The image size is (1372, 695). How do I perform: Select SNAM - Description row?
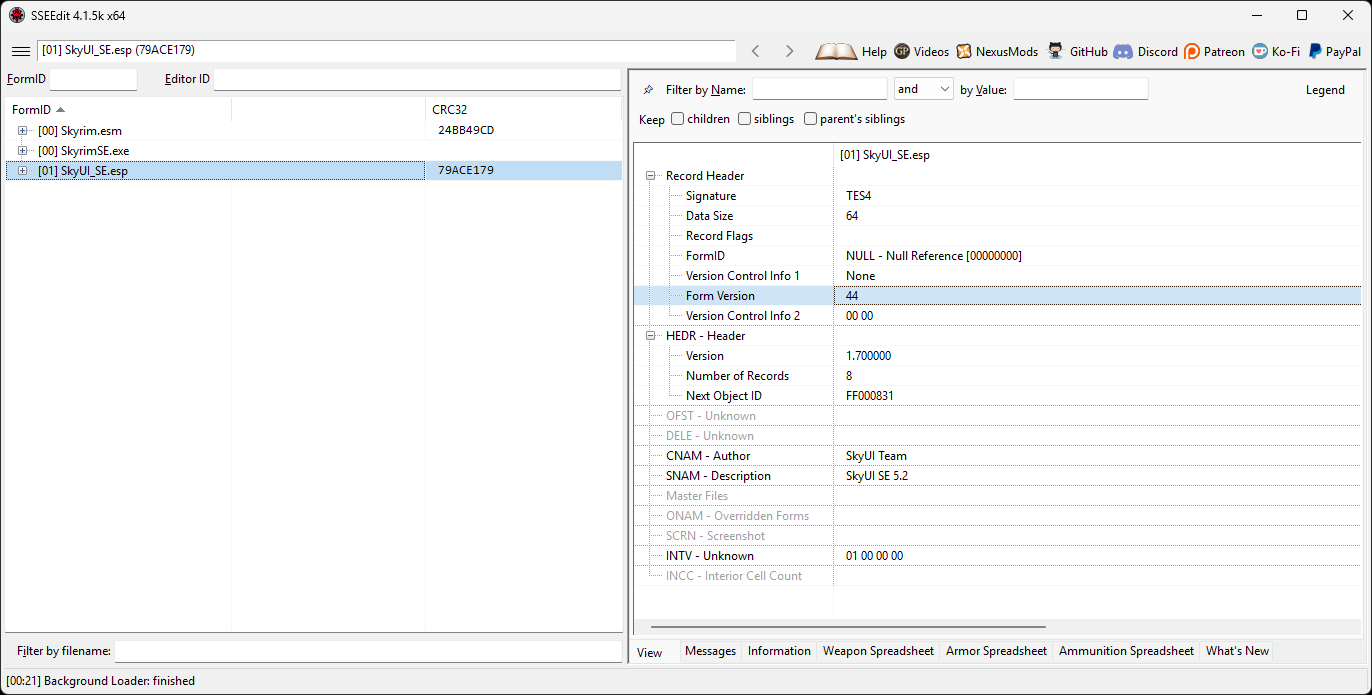[997, 476]
